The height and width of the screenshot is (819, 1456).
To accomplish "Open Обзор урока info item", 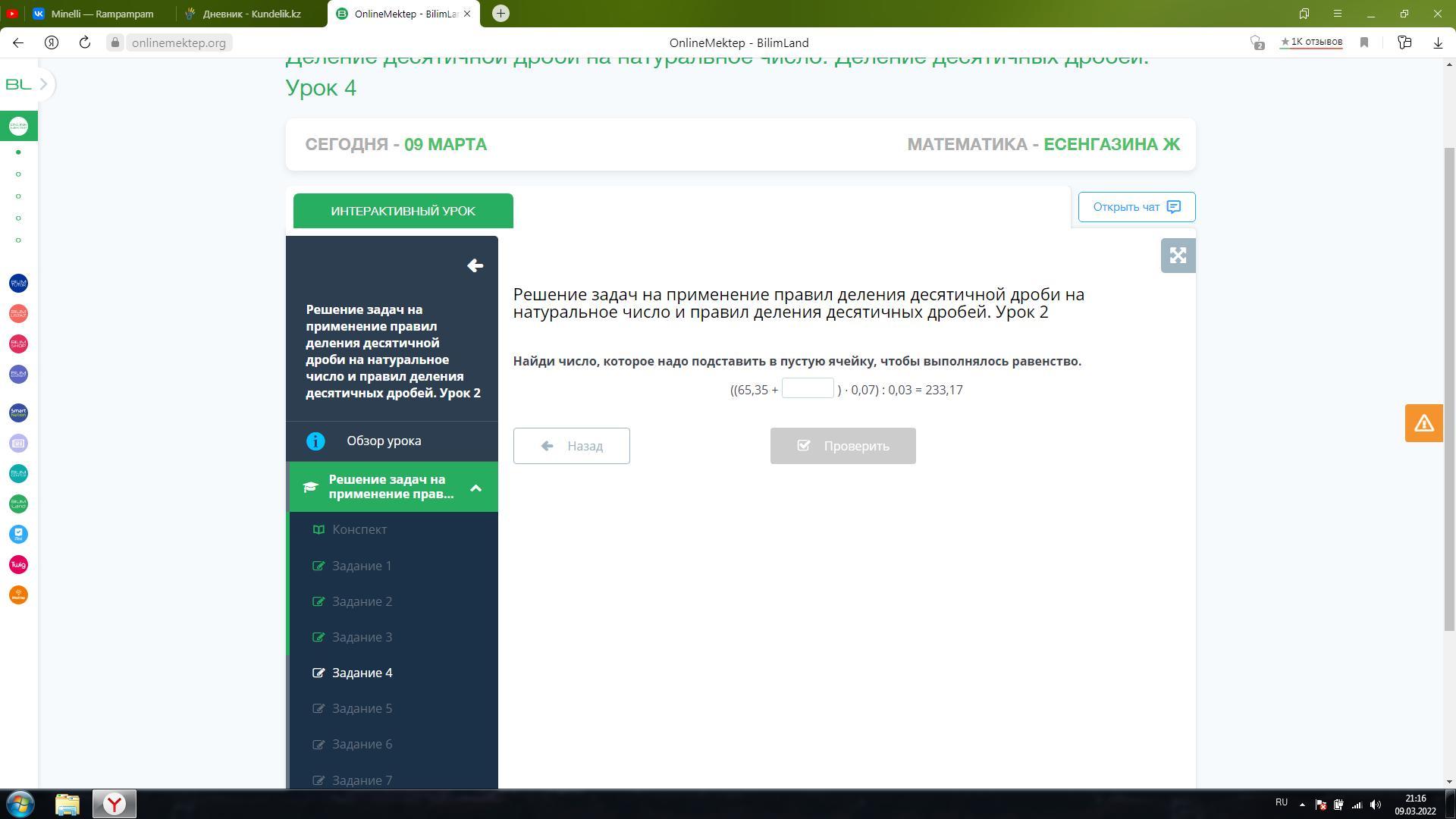I will [x=384, y=441].
